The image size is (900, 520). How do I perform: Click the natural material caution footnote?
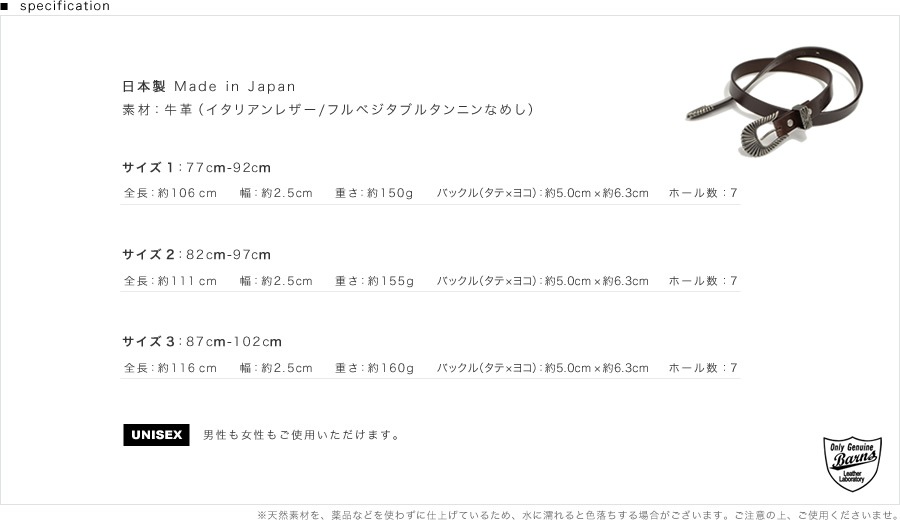click(x=577, y=514)
